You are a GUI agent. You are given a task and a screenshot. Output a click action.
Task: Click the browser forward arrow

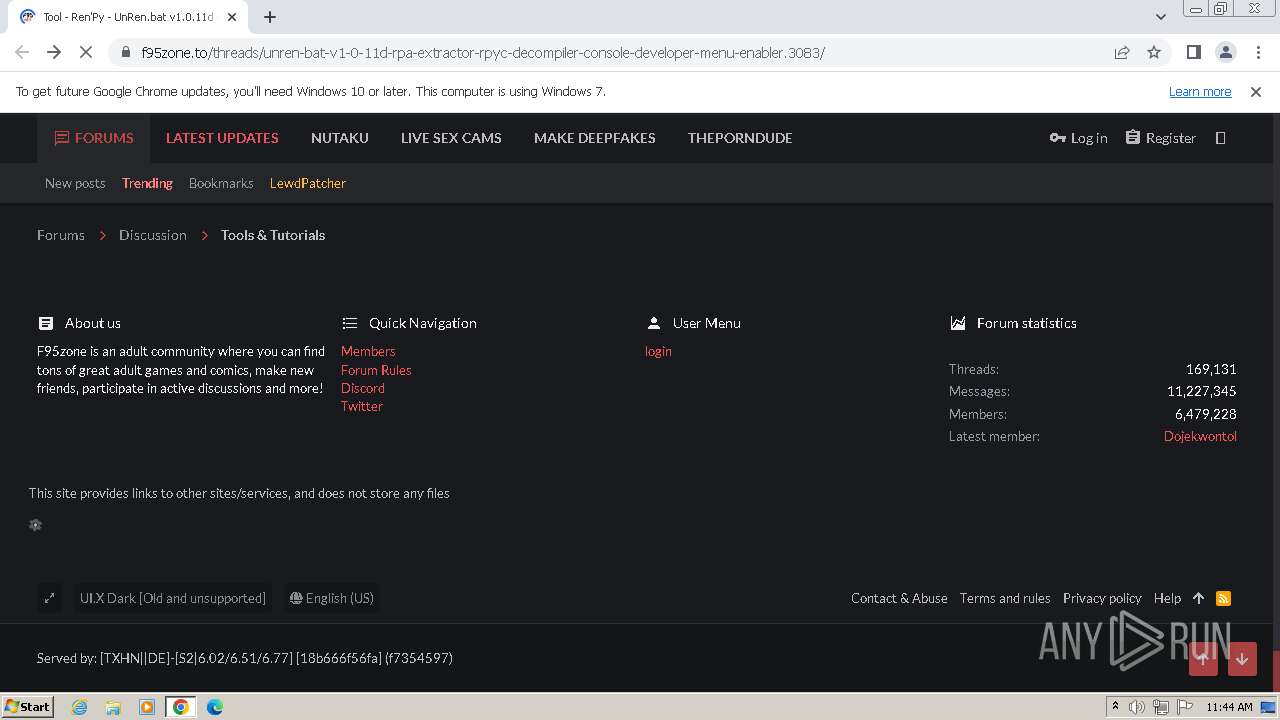(x=54, y=52)
